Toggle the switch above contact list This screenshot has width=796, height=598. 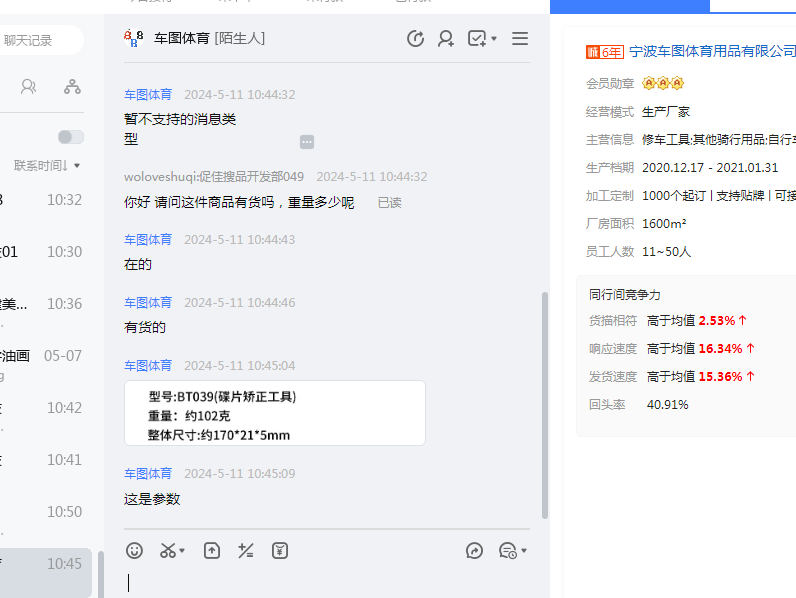pos(70,137)
